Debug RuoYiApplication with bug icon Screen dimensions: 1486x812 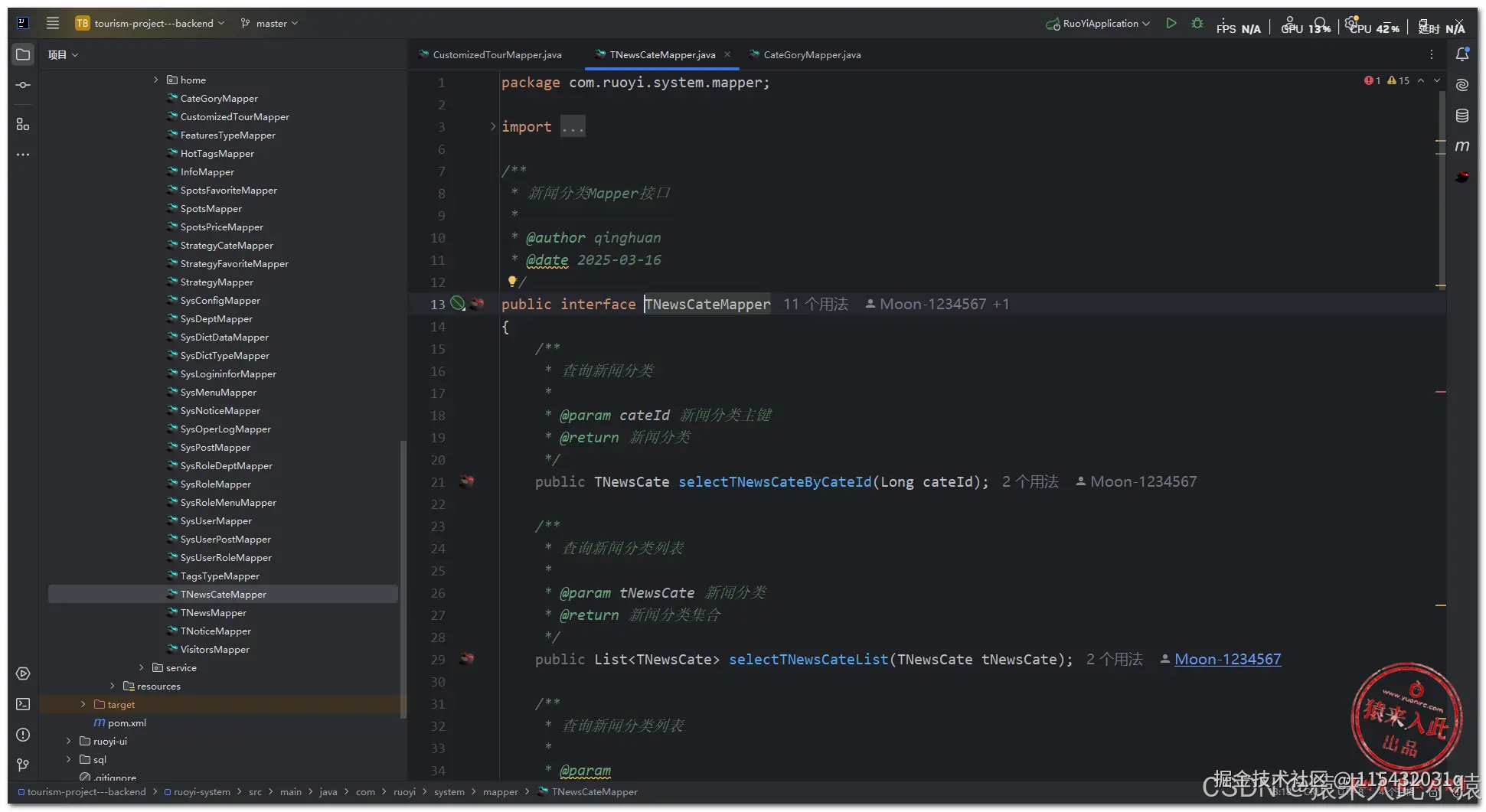click(x=1197, y=23)
